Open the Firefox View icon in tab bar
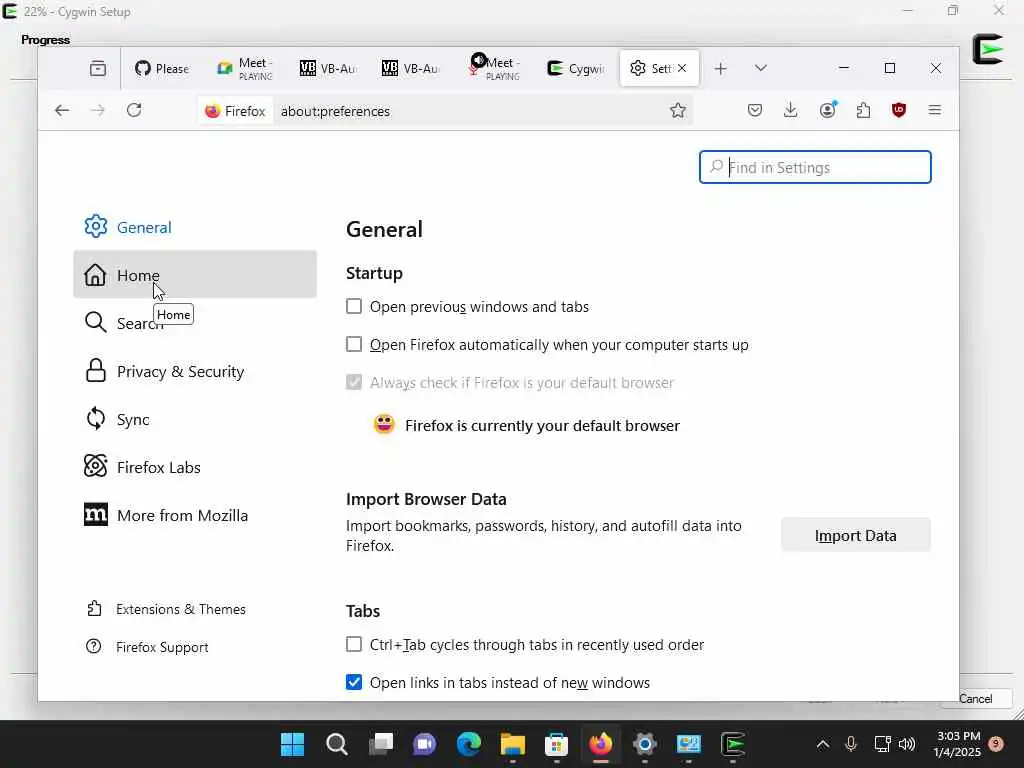 (98, 68)
